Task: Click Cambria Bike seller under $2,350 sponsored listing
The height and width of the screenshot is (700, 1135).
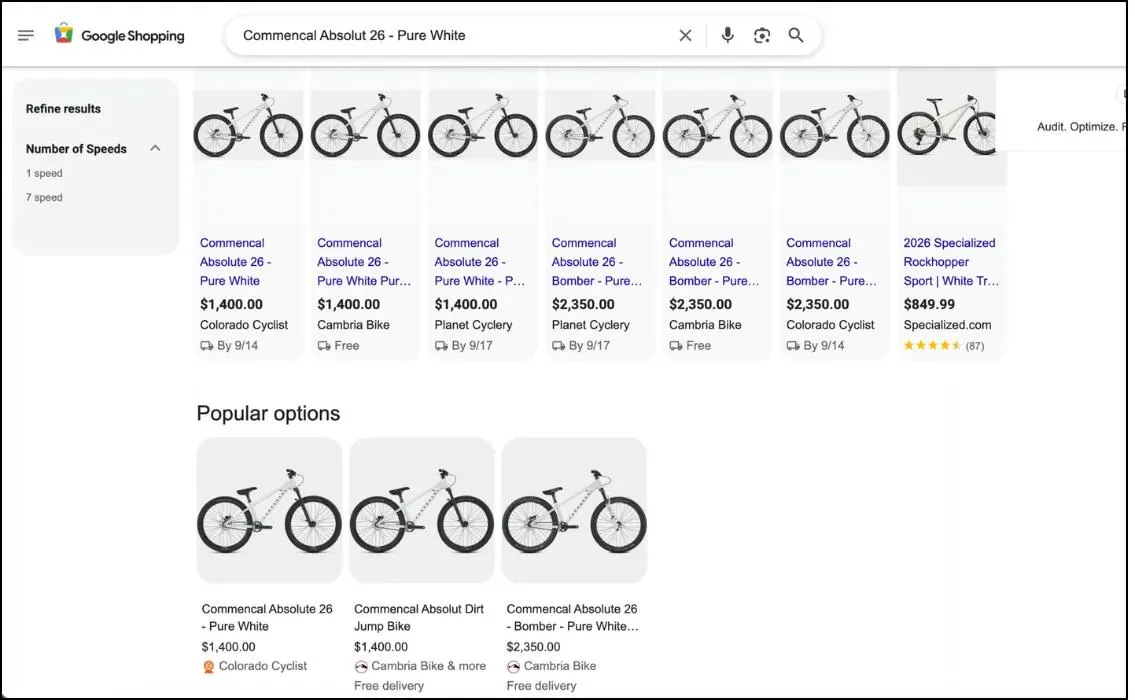Action: pyautogui.click(x=705, y=325)
